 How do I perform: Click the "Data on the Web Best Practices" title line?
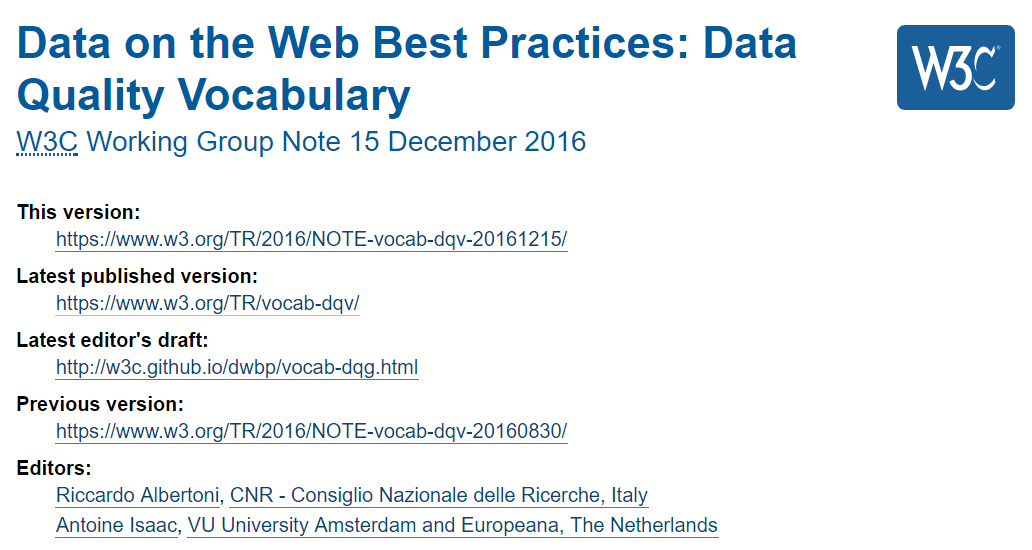pos(407,43)
